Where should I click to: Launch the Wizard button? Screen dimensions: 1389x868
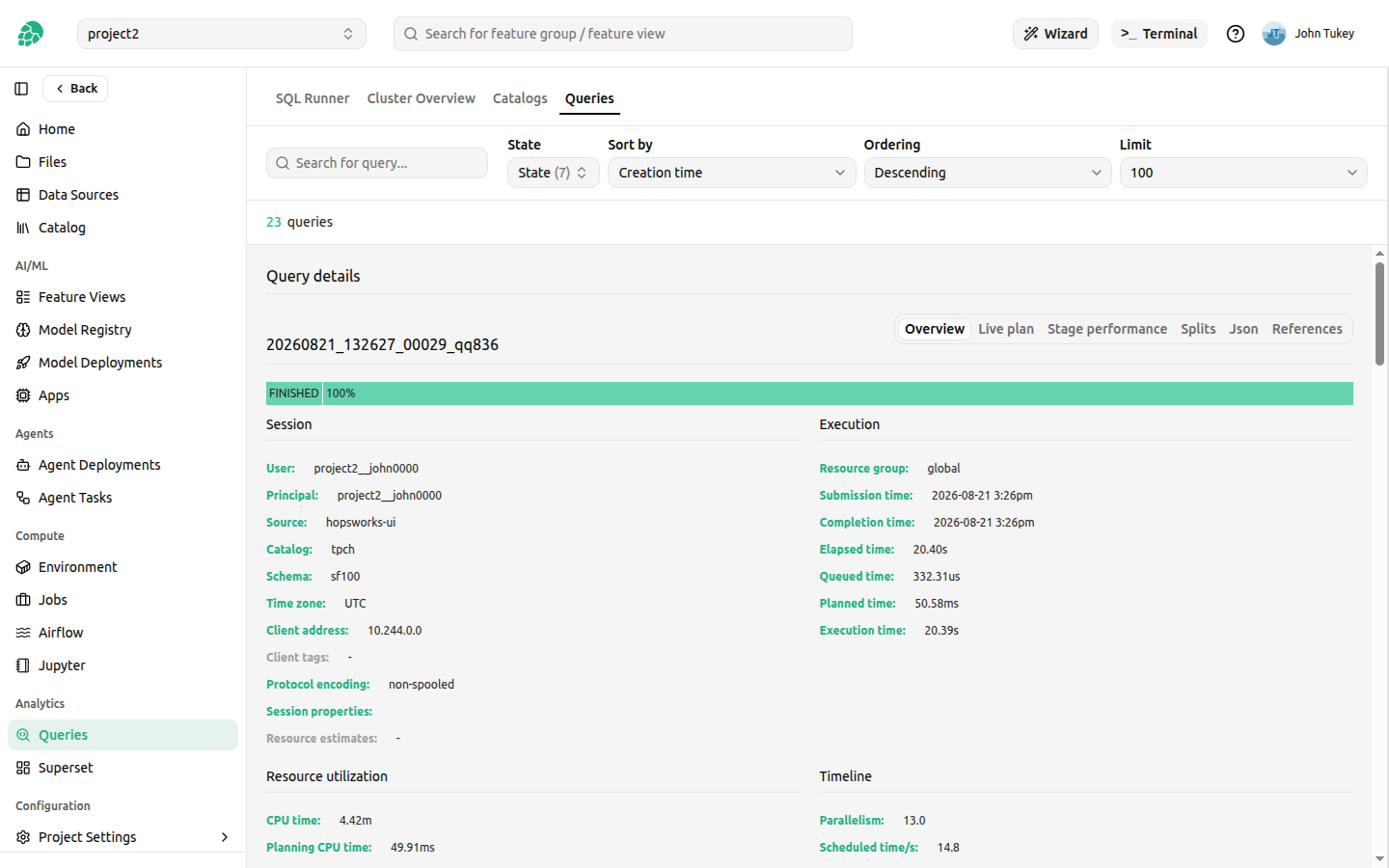(1055, 34)
